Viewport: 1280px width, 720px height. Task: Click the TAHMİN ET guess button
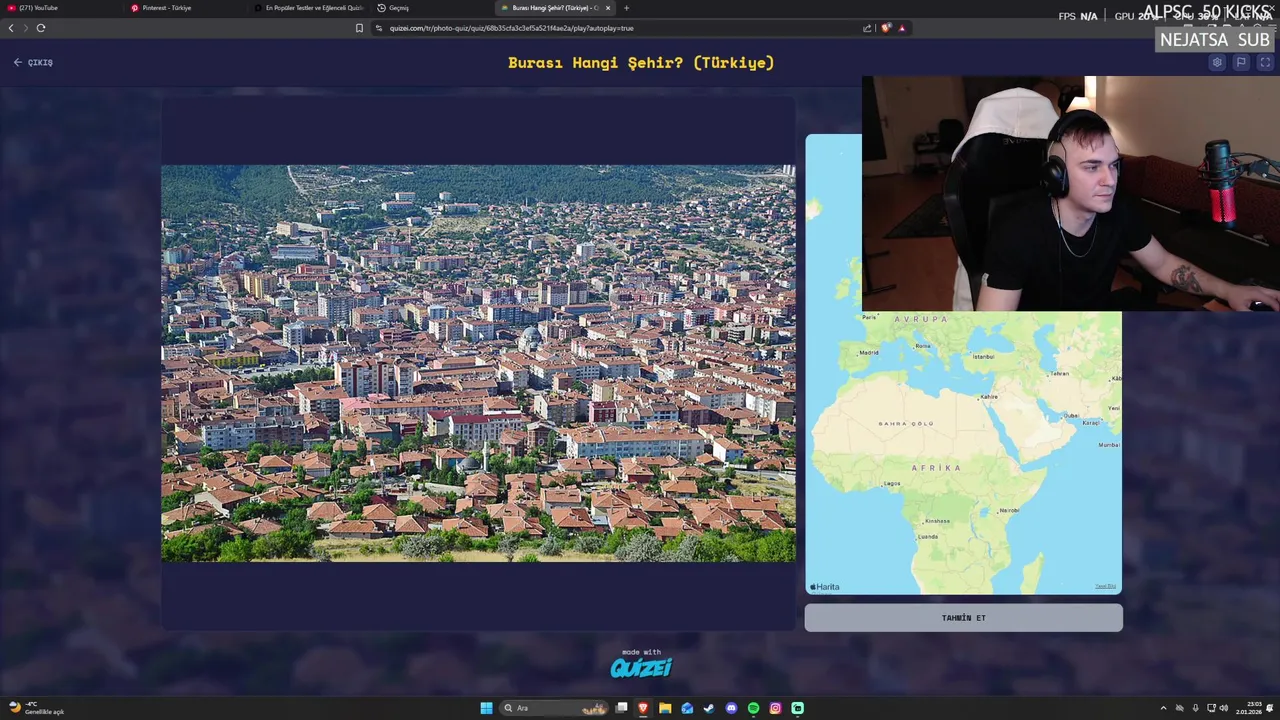(964, 618)
